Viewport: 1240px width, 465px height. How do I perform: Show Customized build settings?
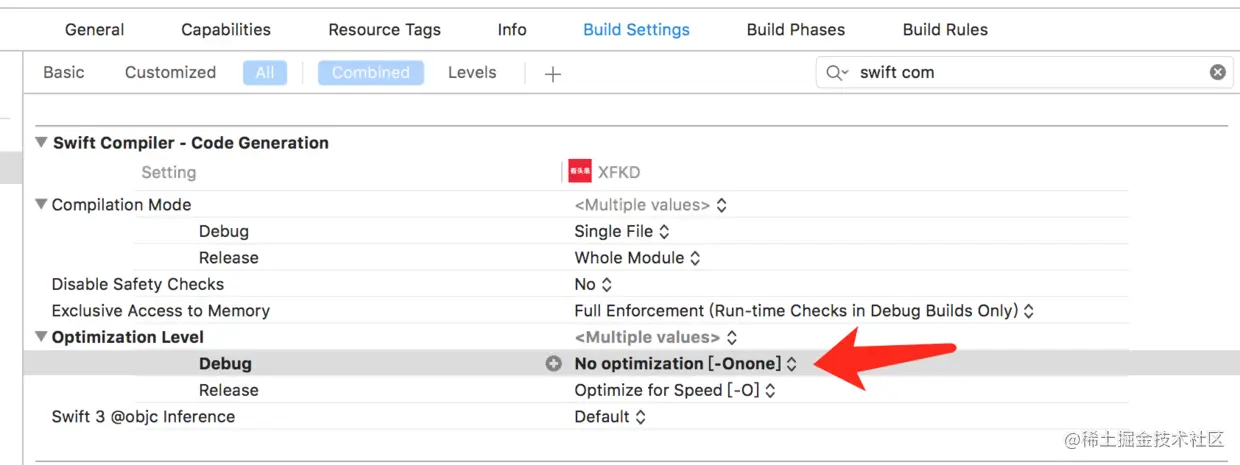pos(170,72)
